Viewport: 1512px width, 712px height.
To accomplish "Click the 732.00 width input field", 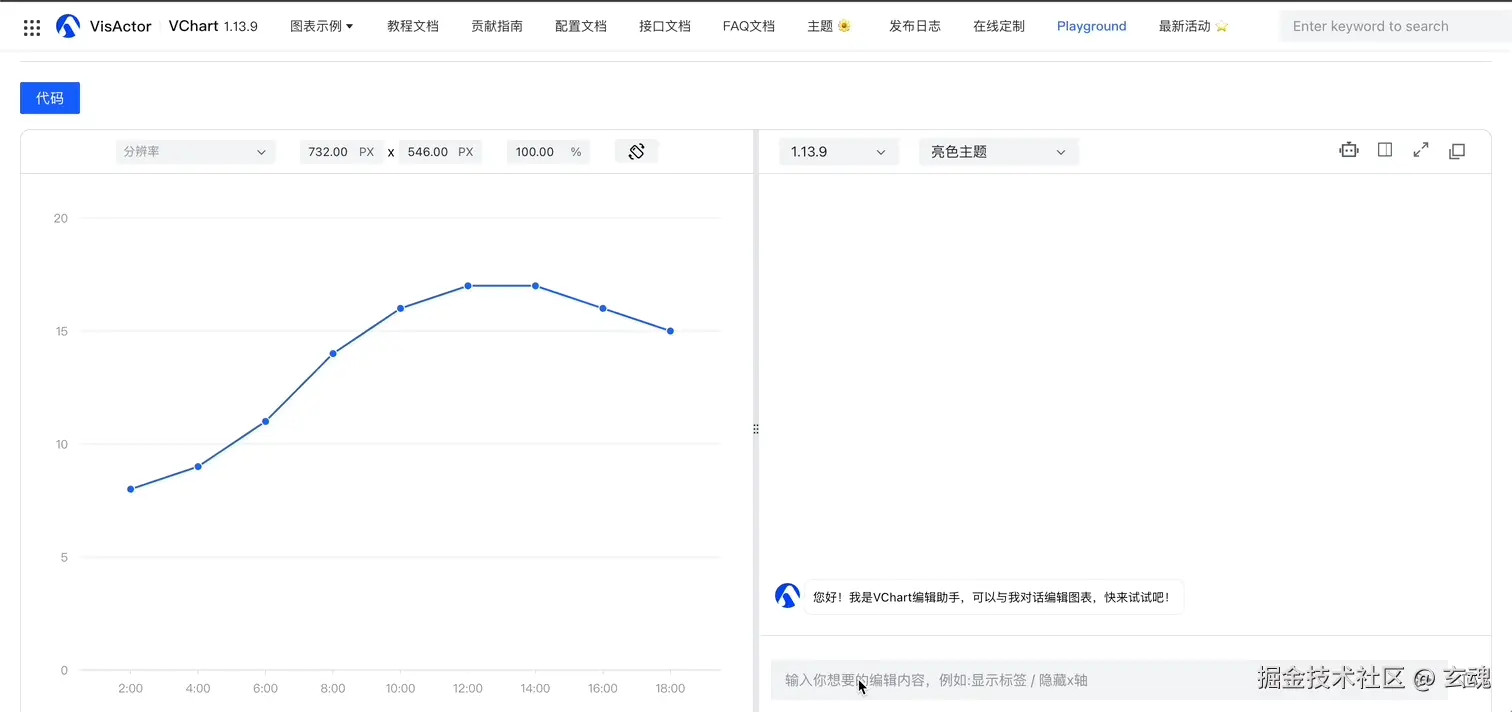I will 329,152.
